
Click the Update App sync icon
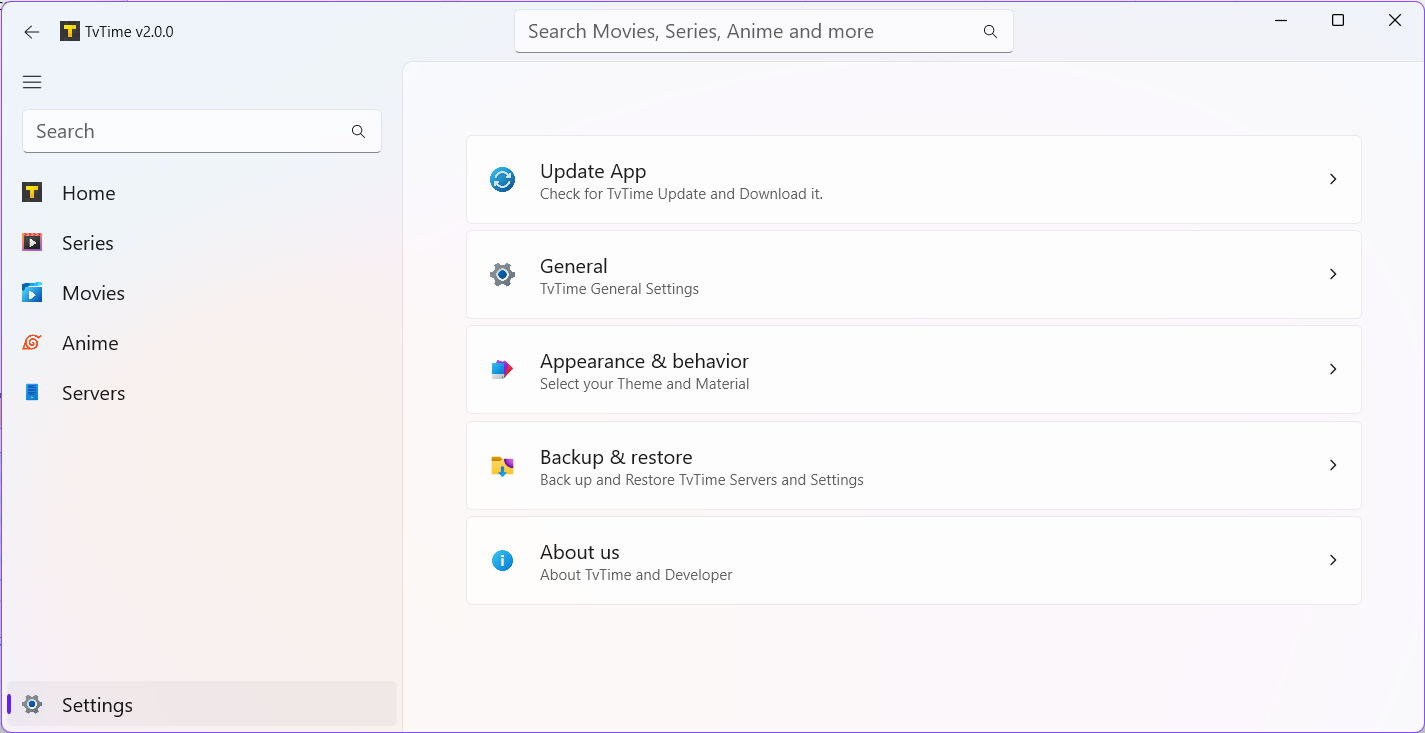[502, 179]
